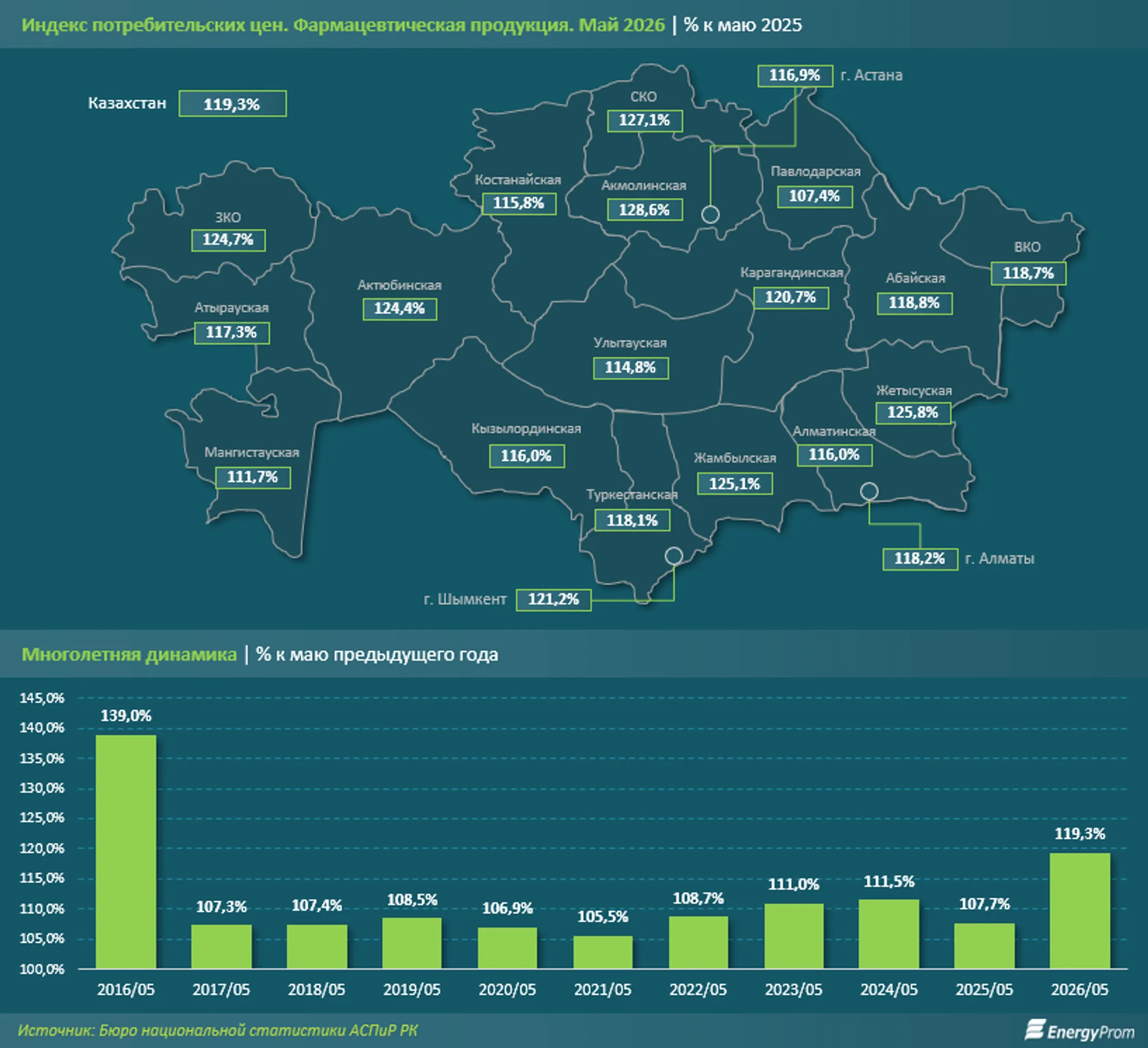Image resolution: width=1148 pixels, height=1048 pixels.
Task: Click the Жетысуская 125,8% value box
Action: tap(913, 412)
